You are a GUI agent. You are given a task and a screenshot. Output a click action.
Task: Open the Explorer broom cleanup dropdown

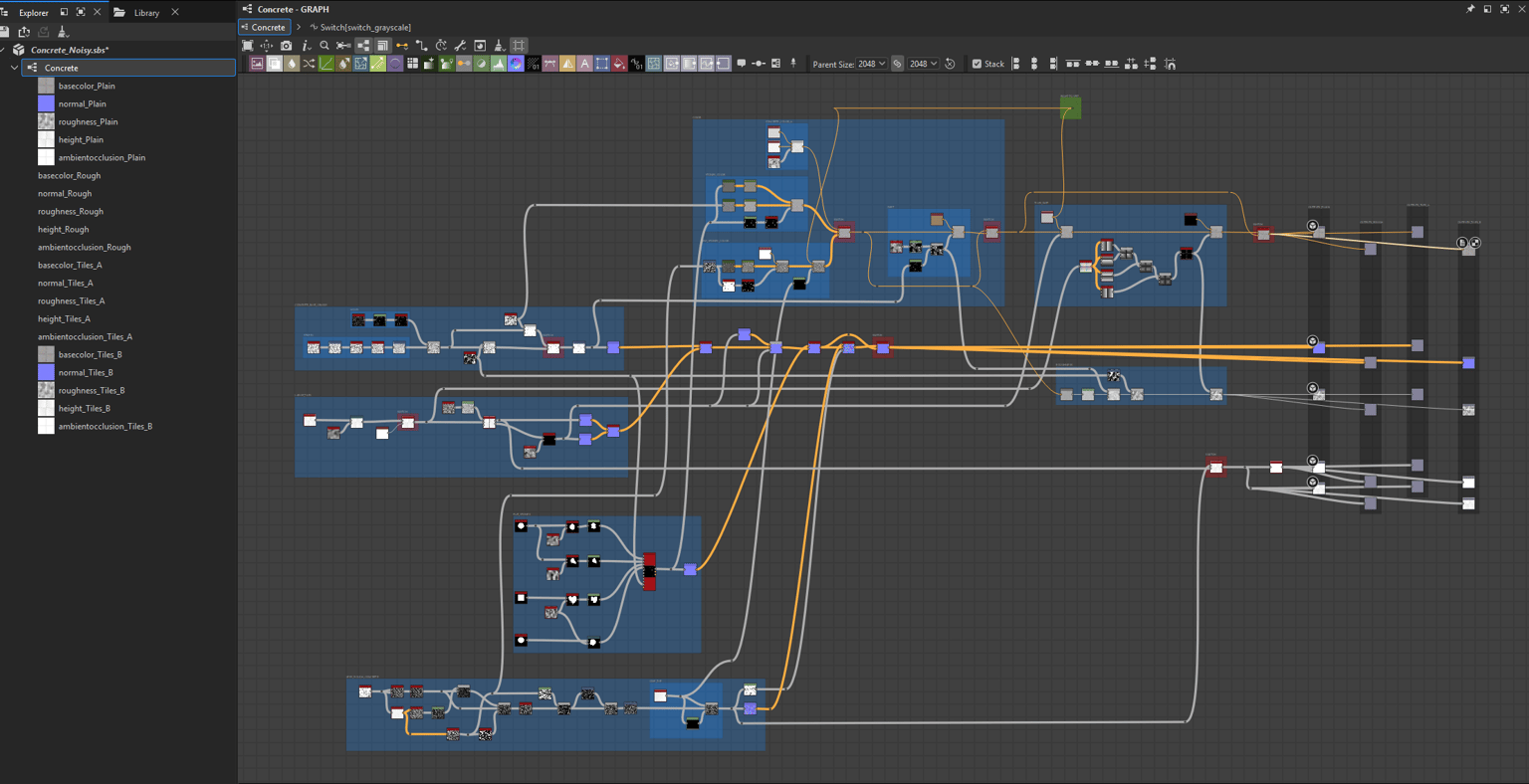click(x=63, y=32)
